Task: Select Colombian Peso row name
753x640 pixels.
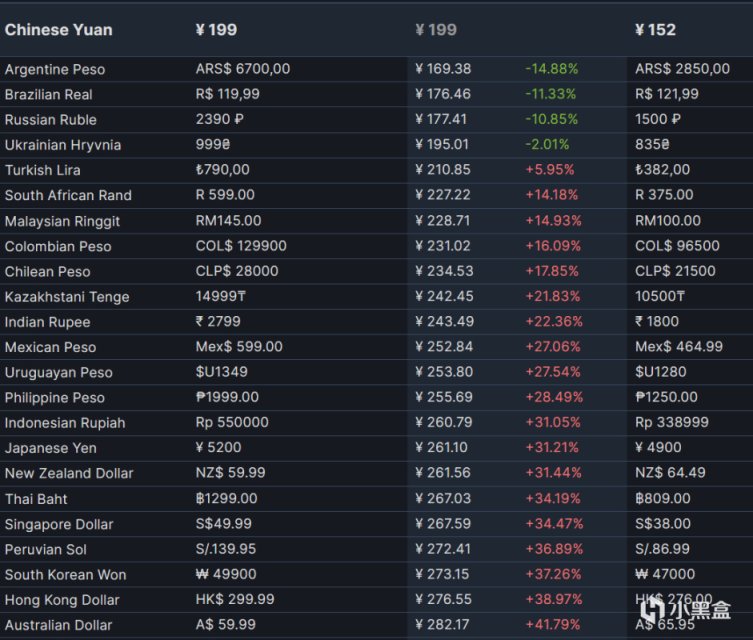Action: 58,246
